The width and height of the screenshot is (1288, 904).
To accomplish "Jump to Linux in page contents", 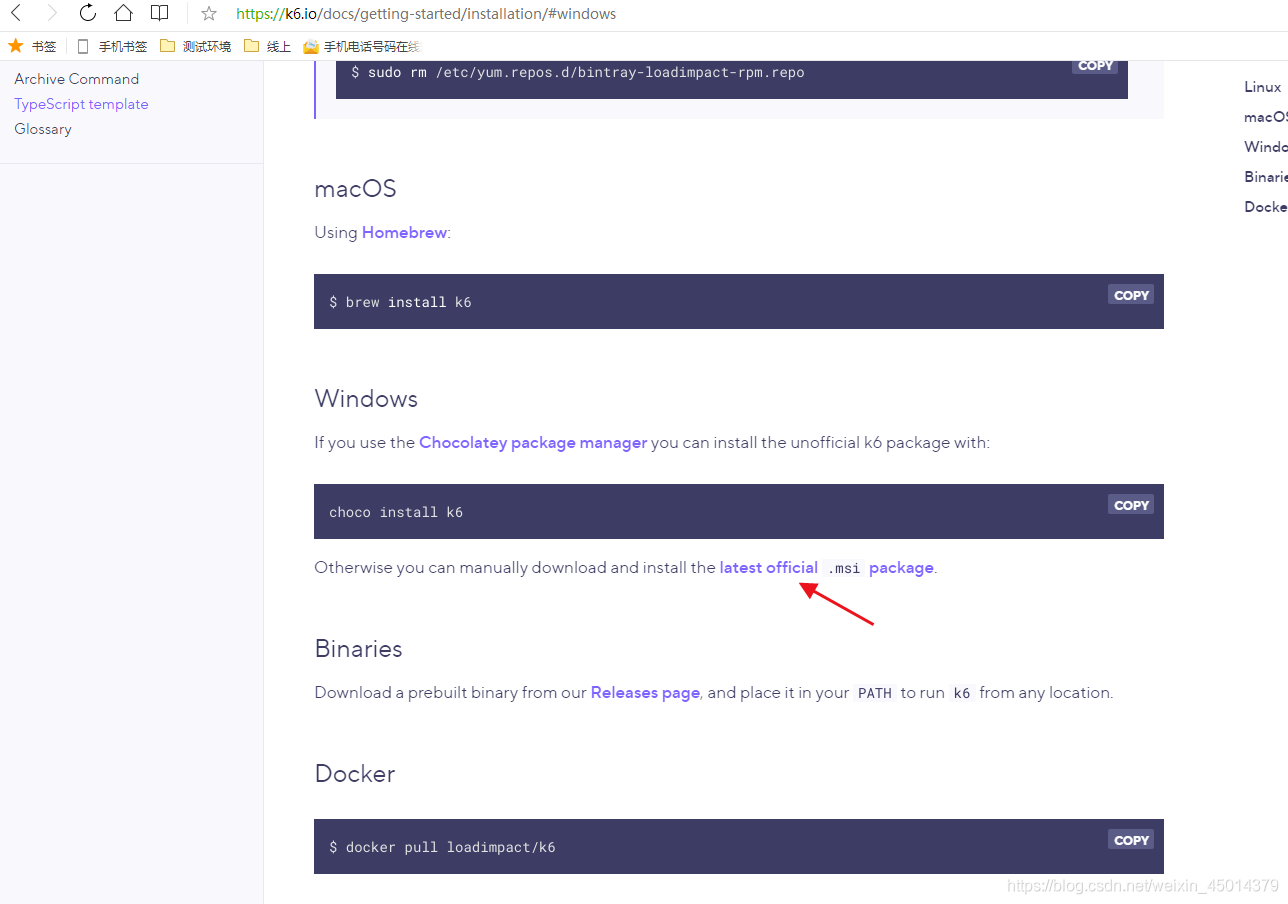I will click(x=1262, y=87).
